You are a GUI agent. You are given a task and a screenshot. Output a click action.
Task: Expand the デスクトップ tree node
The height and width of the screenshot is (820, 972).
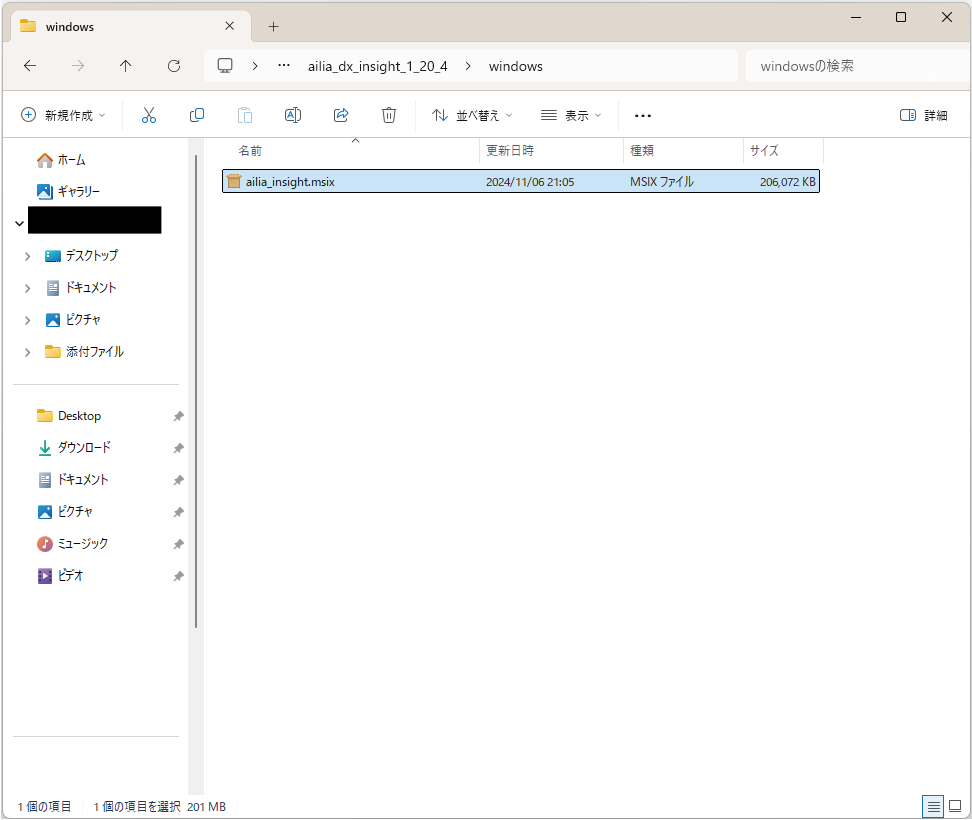click(x=27, y=256)
